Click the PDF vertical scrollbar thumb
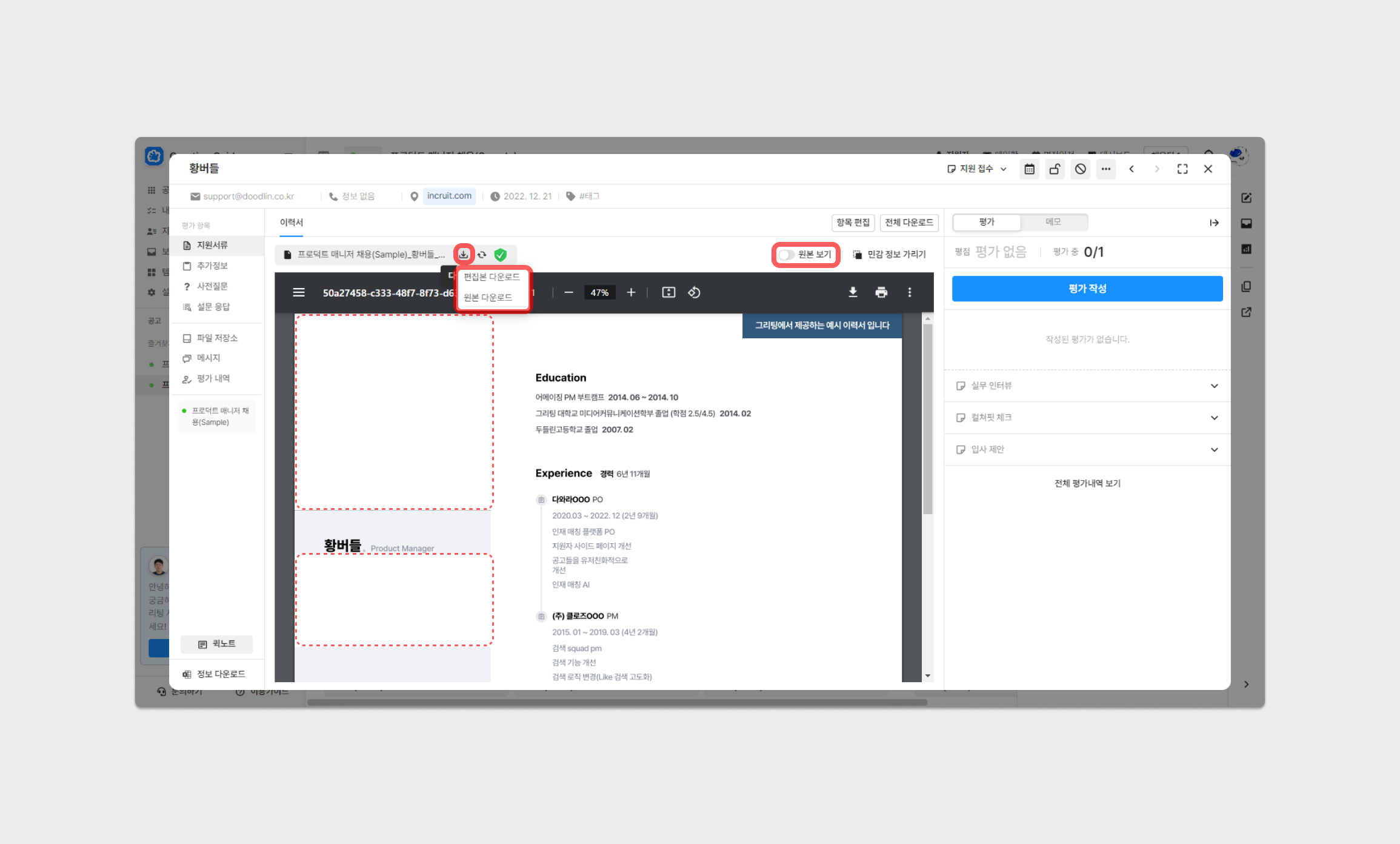 point(927,418)
